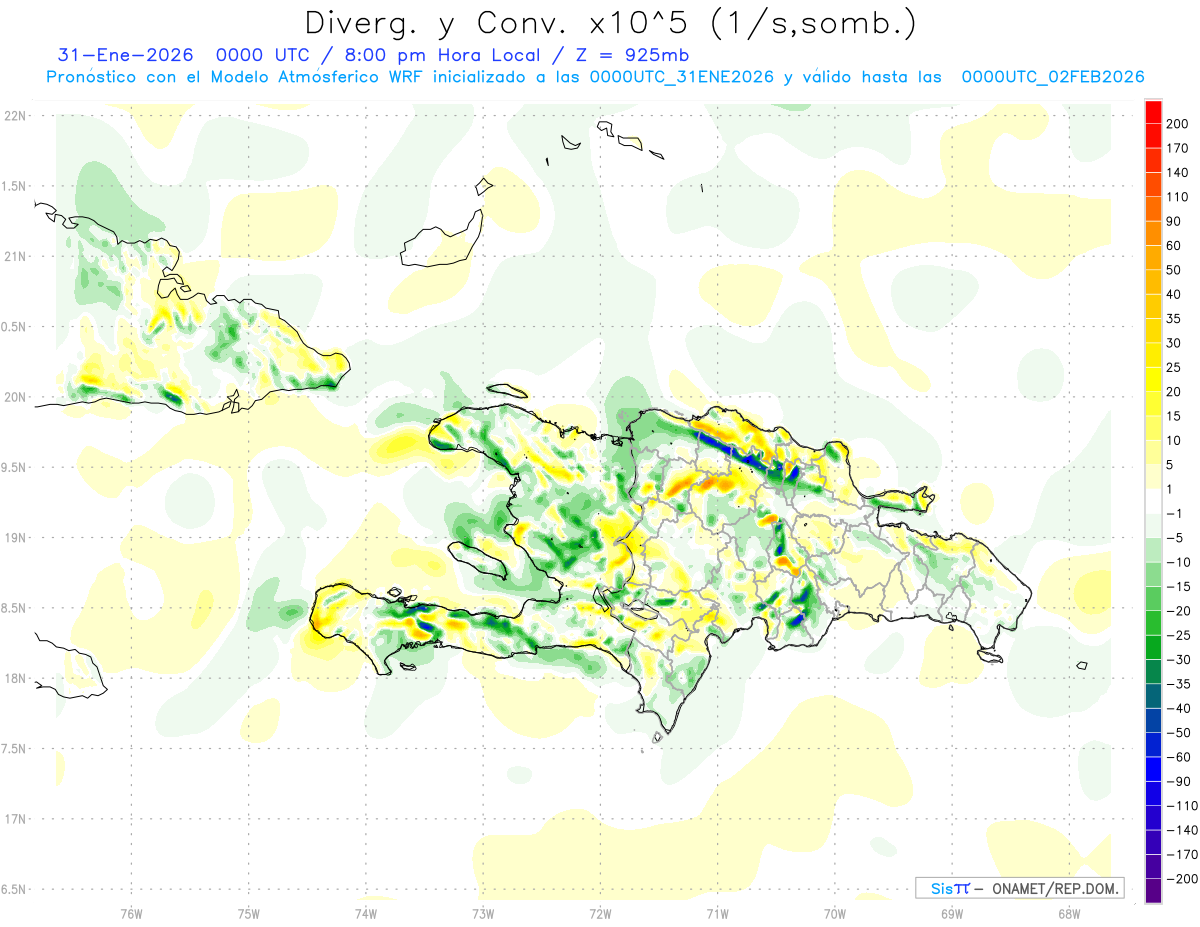Click the "-1" value on the color scale
Viewport: 1200px width, 927px height.
pos(1175,513)
